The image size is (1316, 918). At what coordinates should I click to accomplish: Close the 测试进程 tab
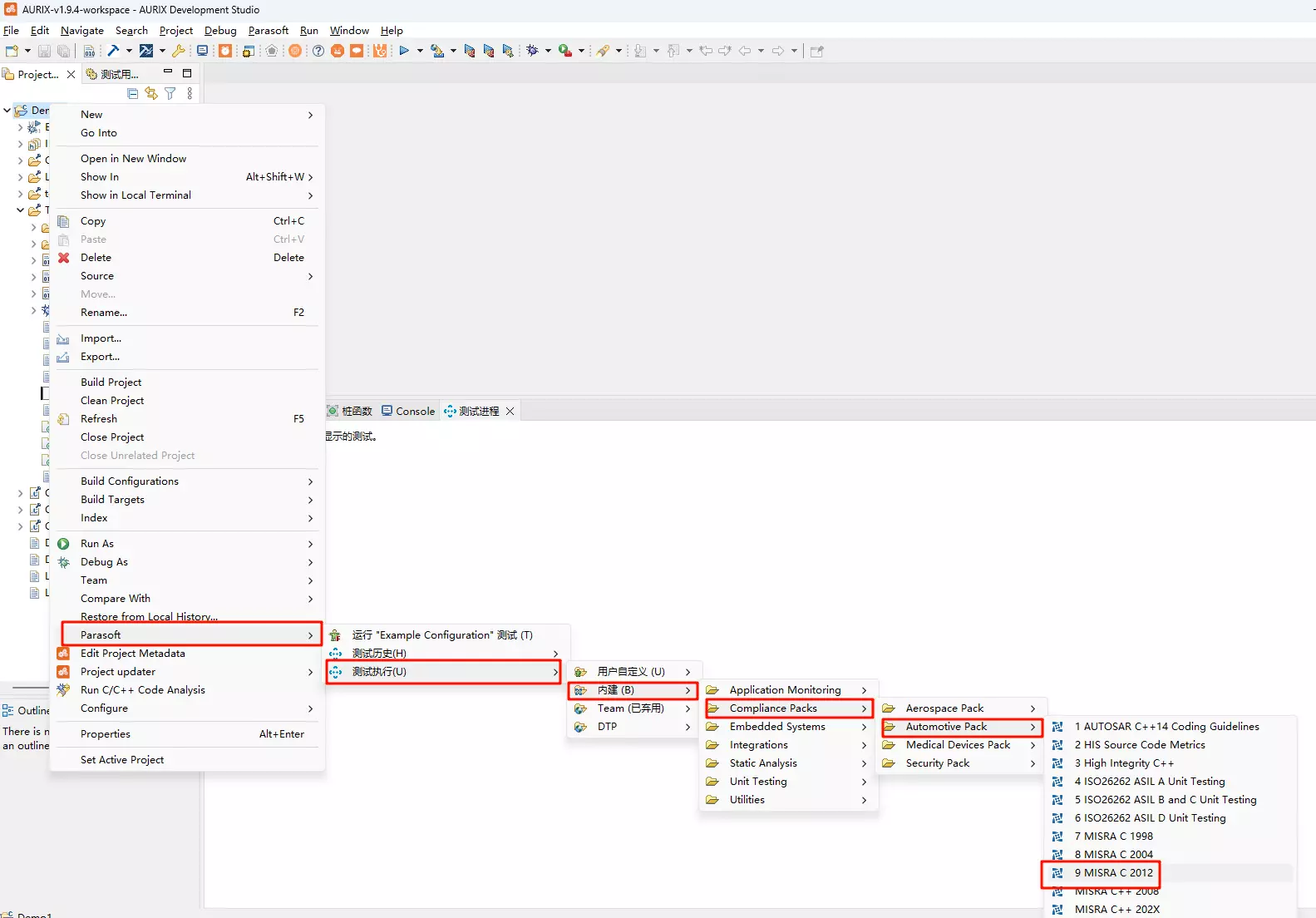click(510, 411)
